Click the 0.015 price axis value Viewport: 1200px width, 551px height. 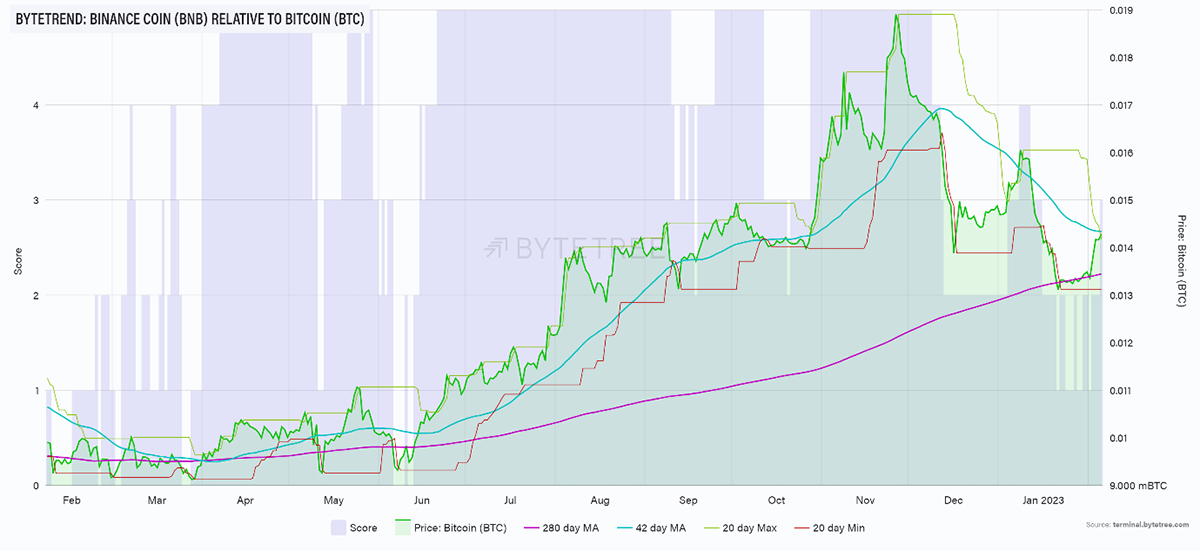click(1122, 200)
